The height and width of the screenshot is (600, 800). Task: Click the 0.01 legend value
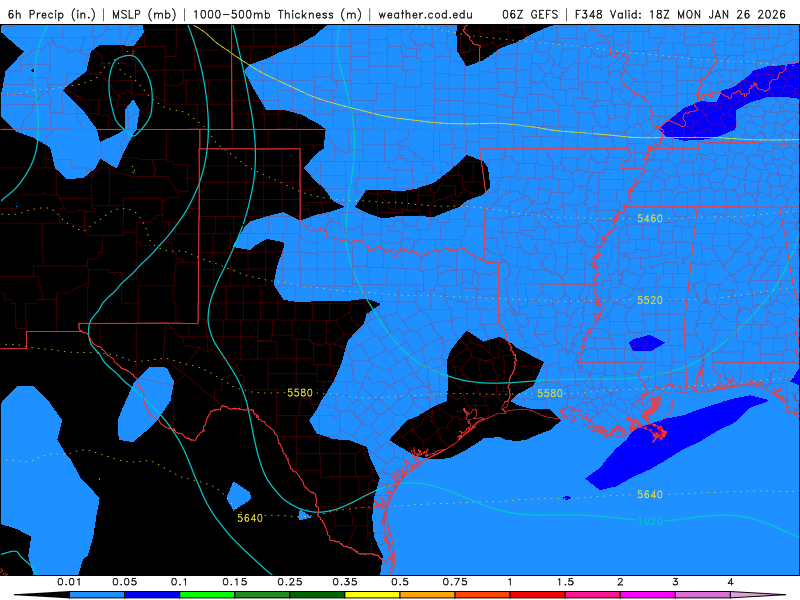click(69, 582)
